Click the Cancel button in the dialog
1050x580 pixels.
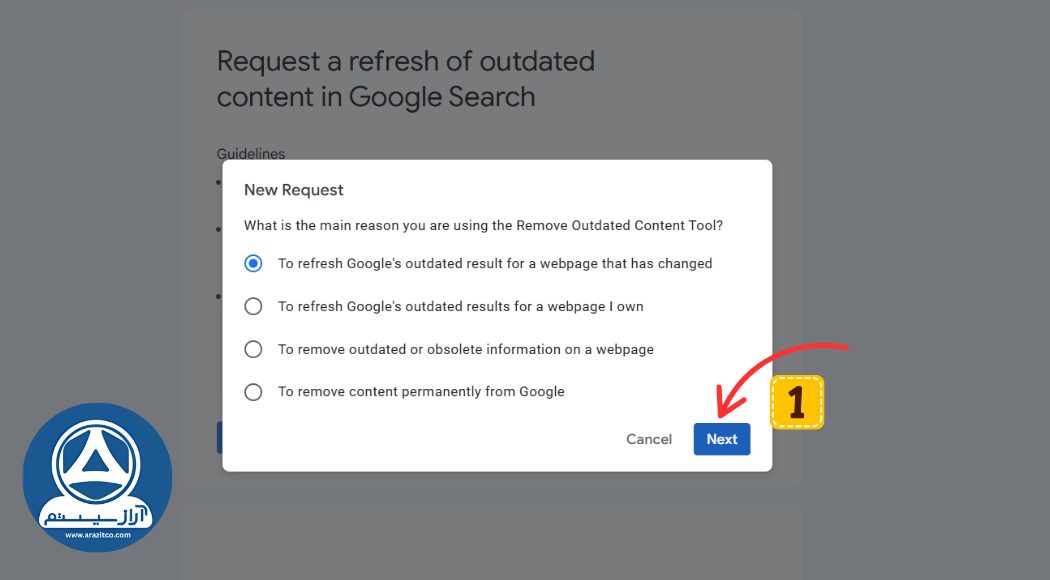pyautogui.click(x=649, y=439)
